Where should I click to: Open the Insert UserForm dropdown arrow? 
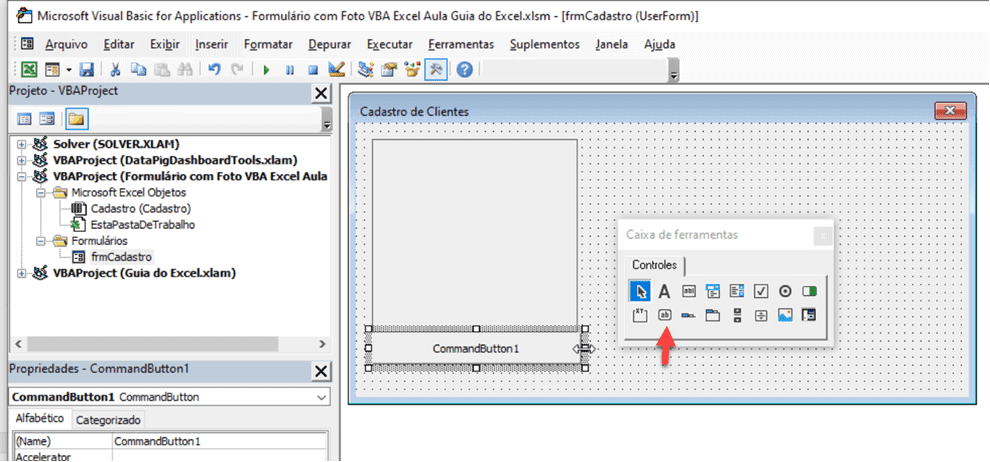[68, 69]
